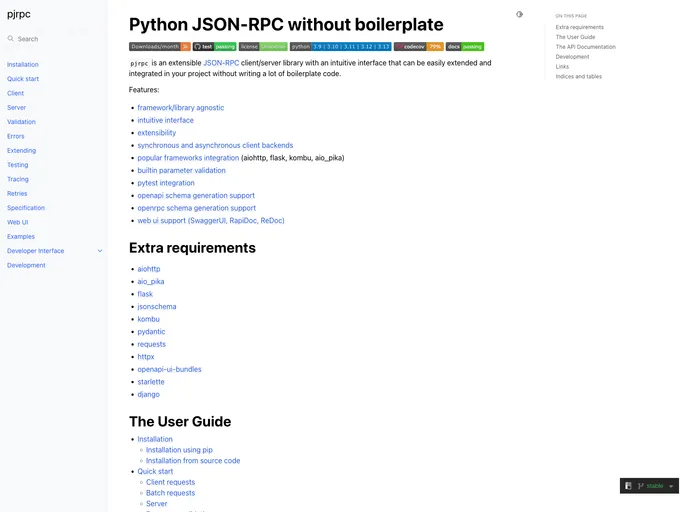This screenshot has width=688, height=512.
Task: Jump to The API Documentation in page contents
Action: pos(586,47)
